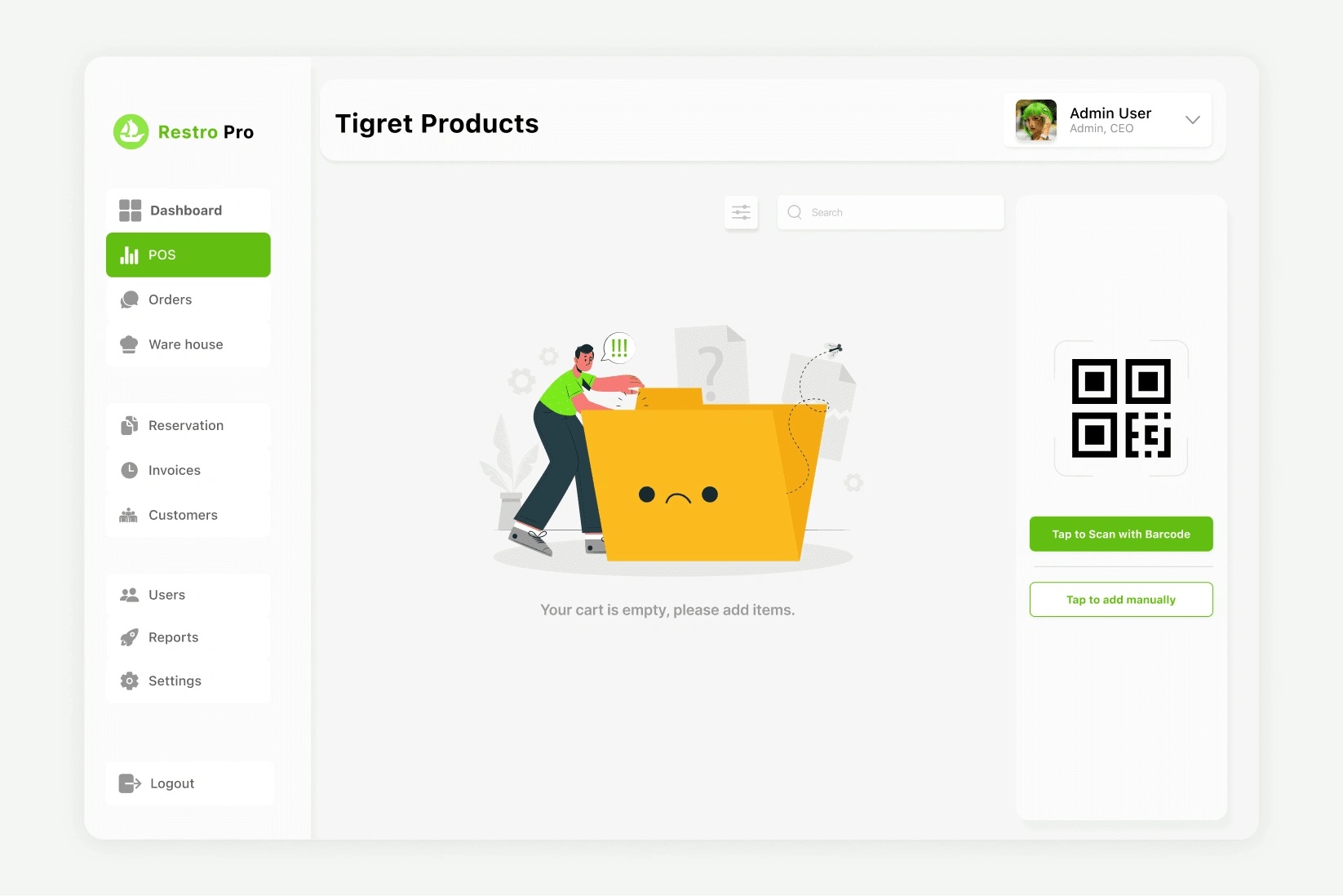Select POS in the sidebar
1343x896 pixels.
click(188, 255)
